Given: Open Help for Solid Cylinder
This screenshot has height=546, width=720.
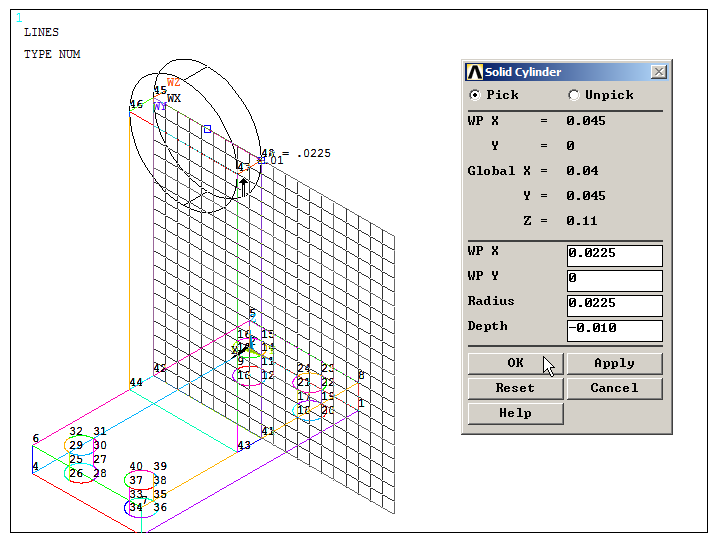Looking at the screenshot, I should coord(515,413).
